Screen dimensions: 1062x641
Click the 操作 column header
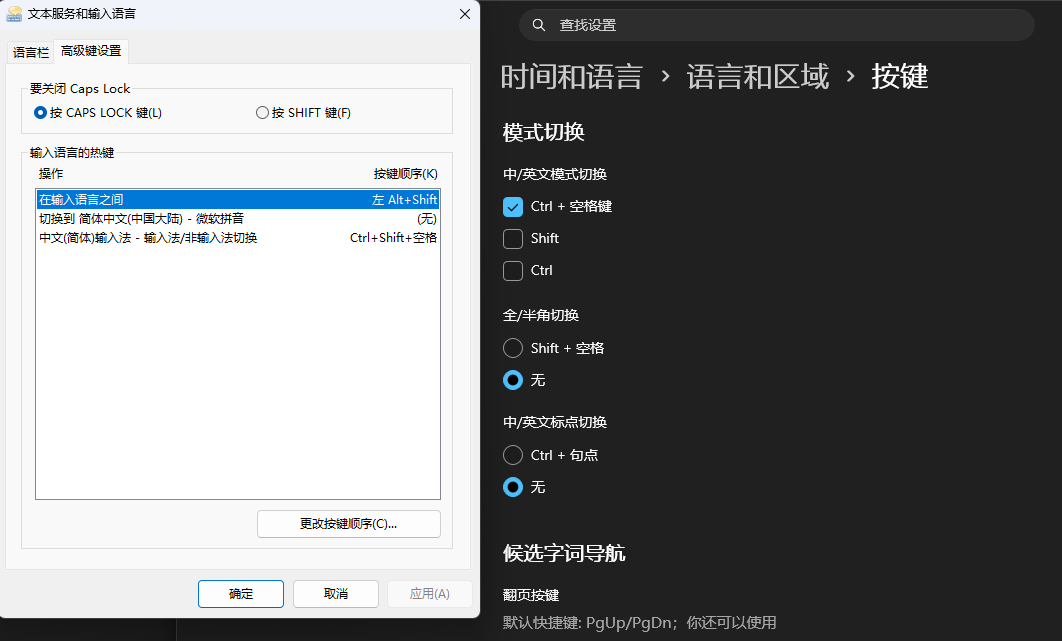51,174
